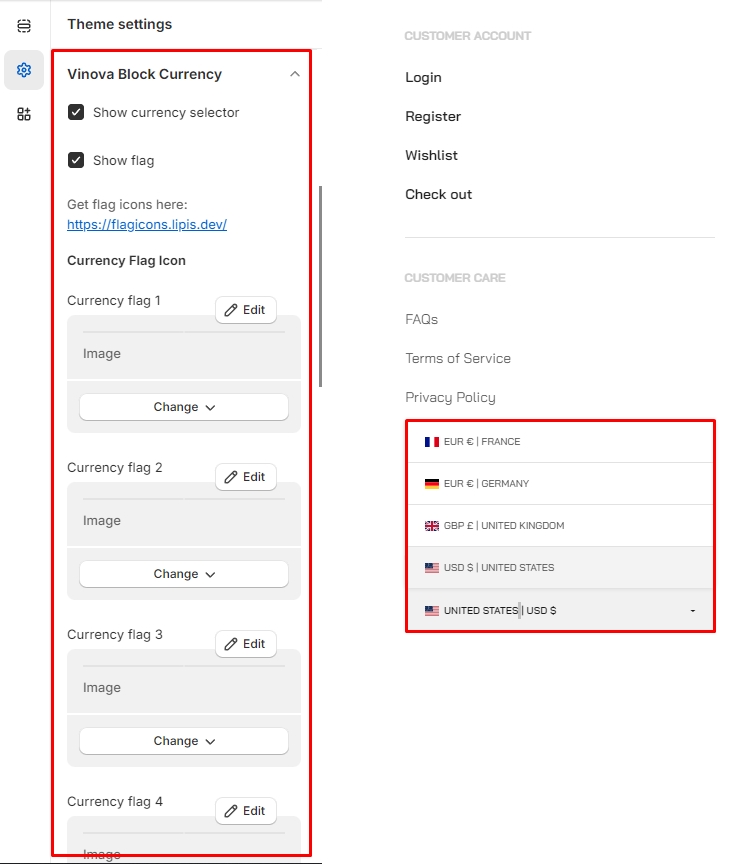This screenshot has width=754, height=864.
Task: Expand Change dropdown for Currency flag 3
Action: pyautogui.click(x=184, y=741)
